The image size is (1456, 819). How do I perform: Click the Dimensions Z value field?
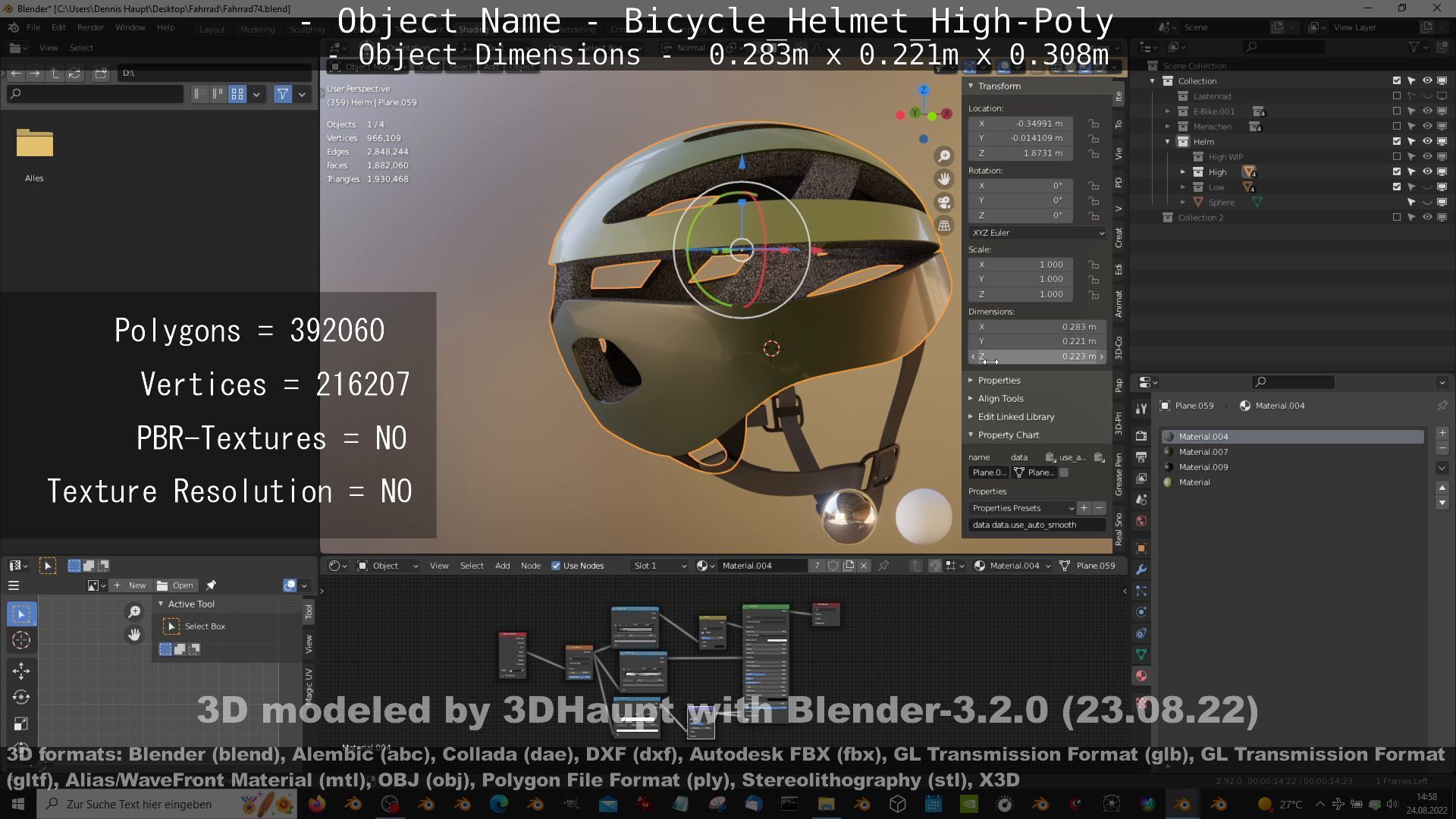click(1037, 356)
